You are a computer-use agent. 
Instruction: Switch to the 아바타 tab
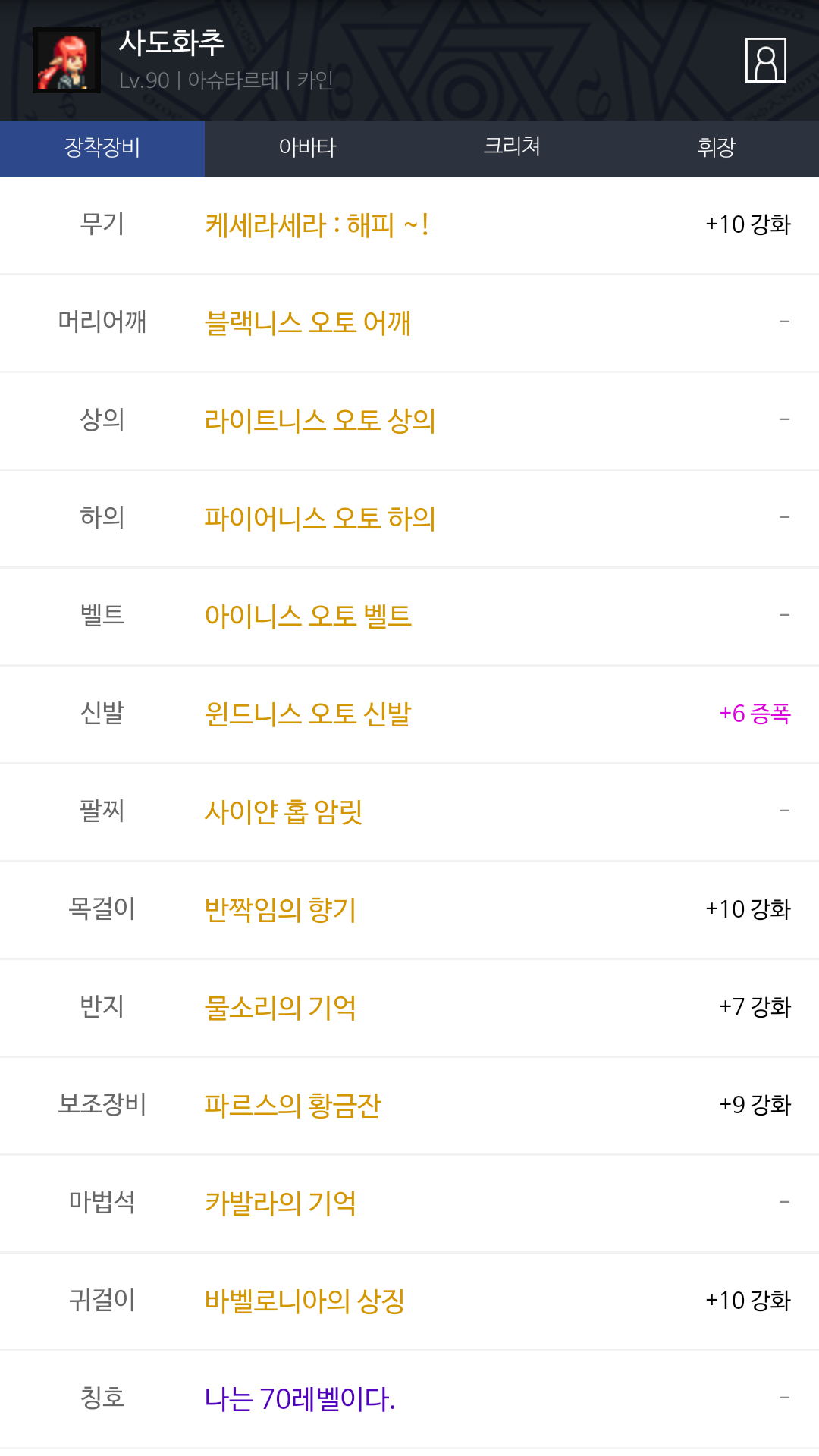[307, 148]
